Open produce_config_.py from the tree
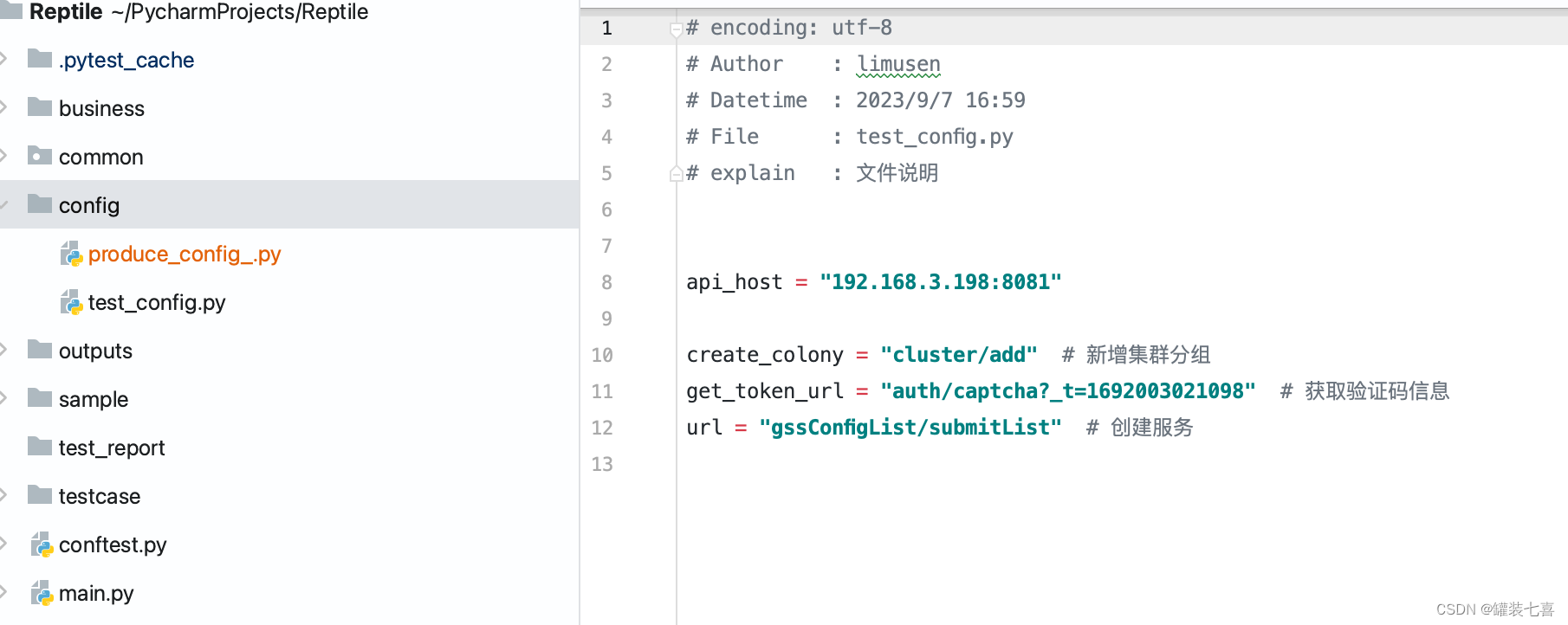Viewport: 1568px width, 625px height. (x=185, y=254)
